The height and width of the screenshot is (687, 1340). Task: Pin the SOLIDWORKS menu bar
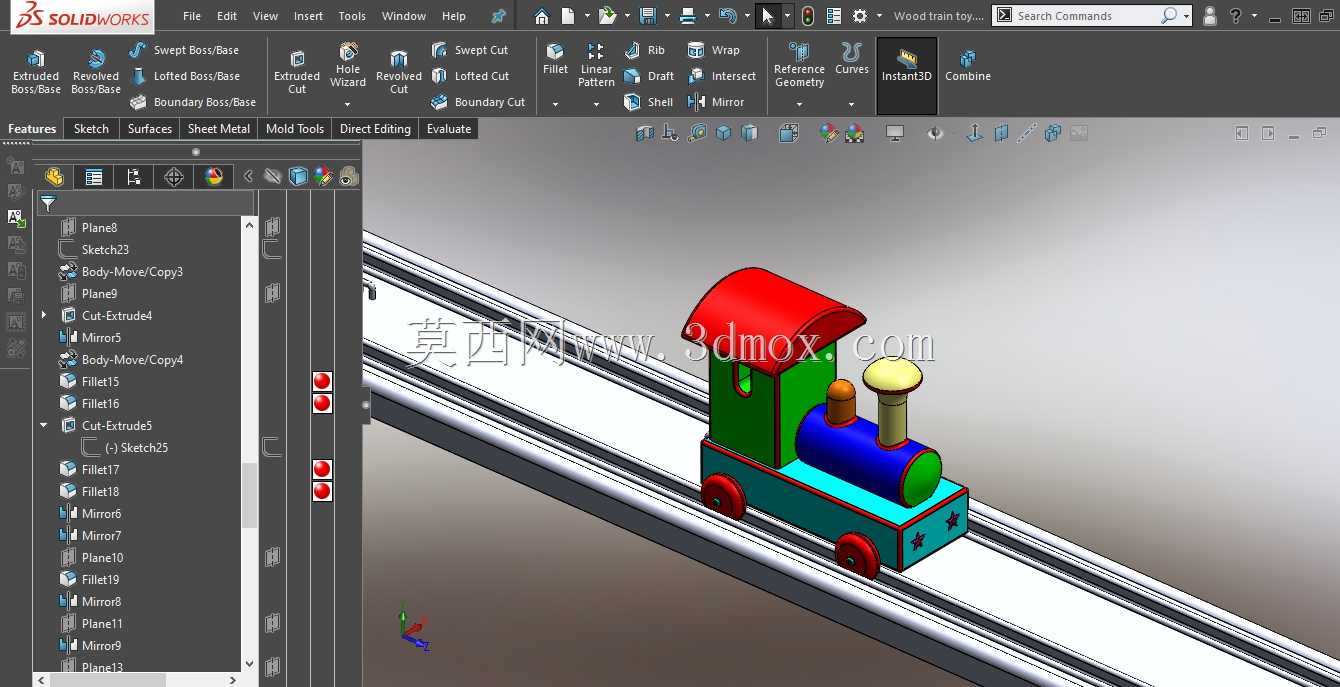498,16
